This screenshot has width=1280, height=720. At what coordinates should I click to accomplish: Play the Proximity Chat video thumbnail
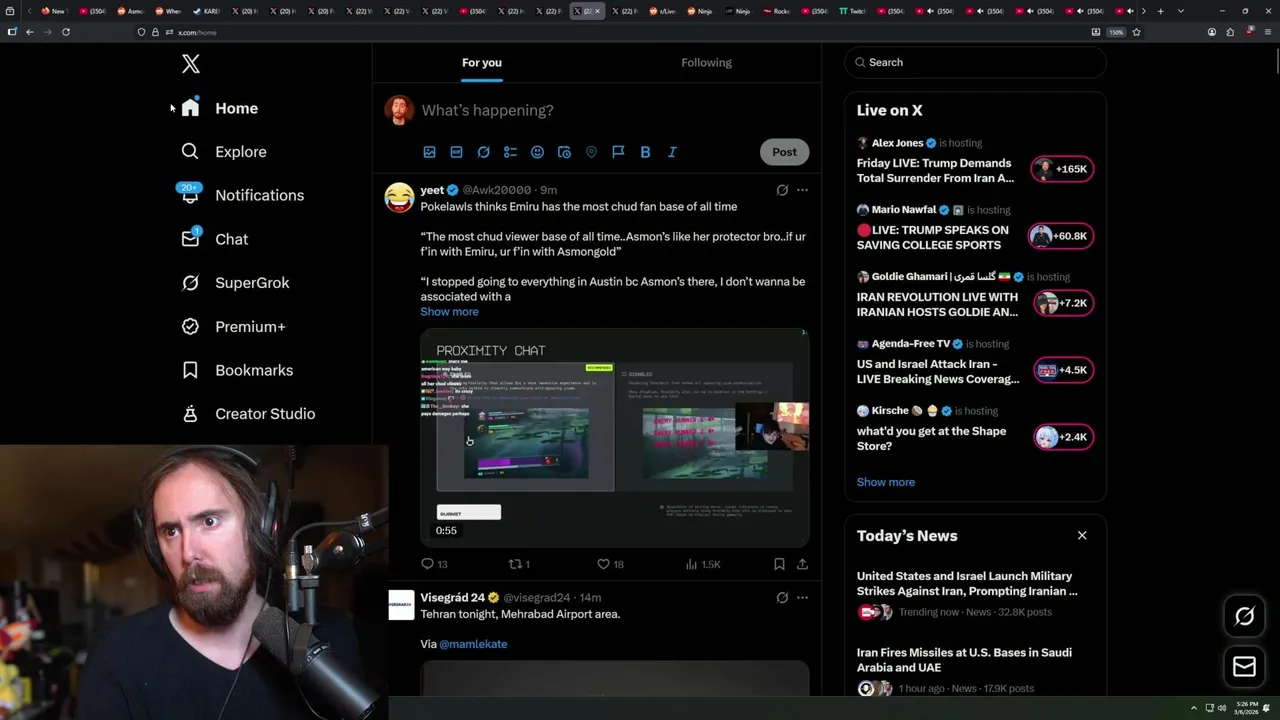pyautogui.click(x=614, y=437)
